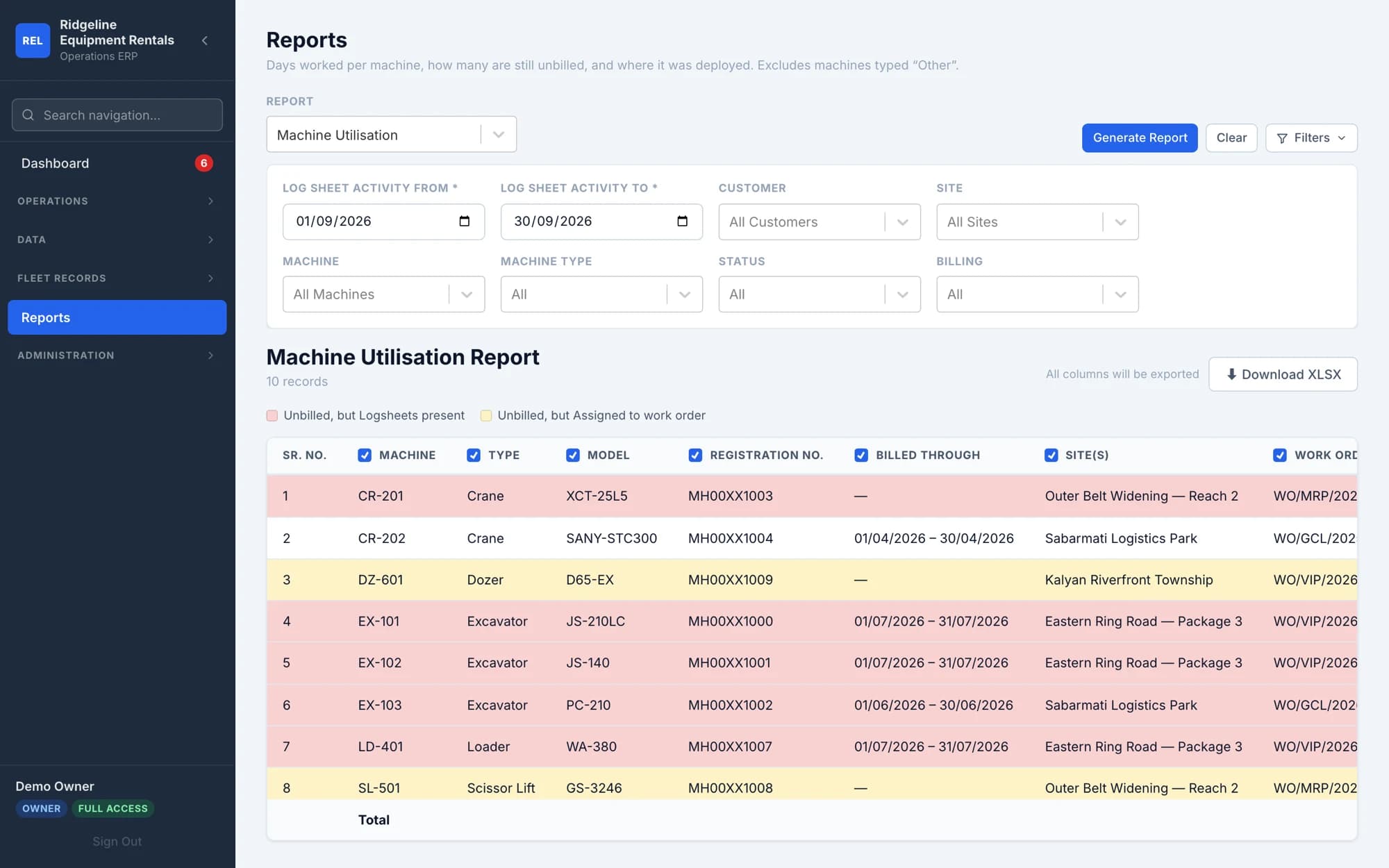Toggle the BILLED THROUGH column checkbox
The image size is (1389, 868).
[861, 456]
